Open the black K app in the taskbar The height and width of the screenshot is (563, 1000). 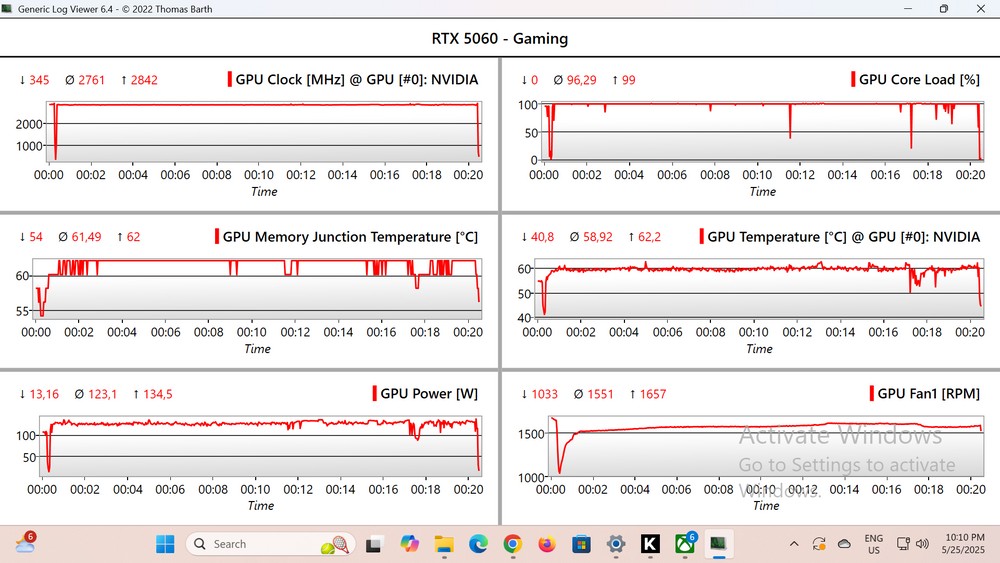pos(650,544)
